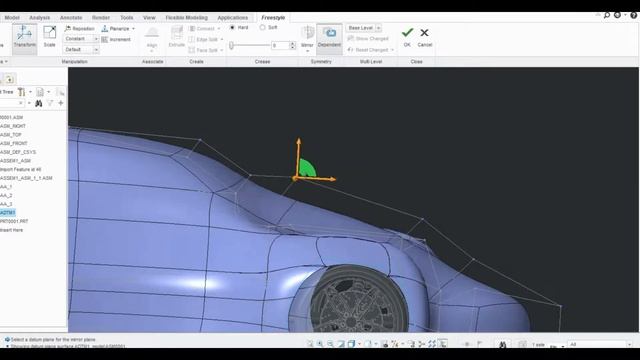Screen dimensions: 640x360
Task: Open the Render ribbon tab
Action: click(101, 18)
